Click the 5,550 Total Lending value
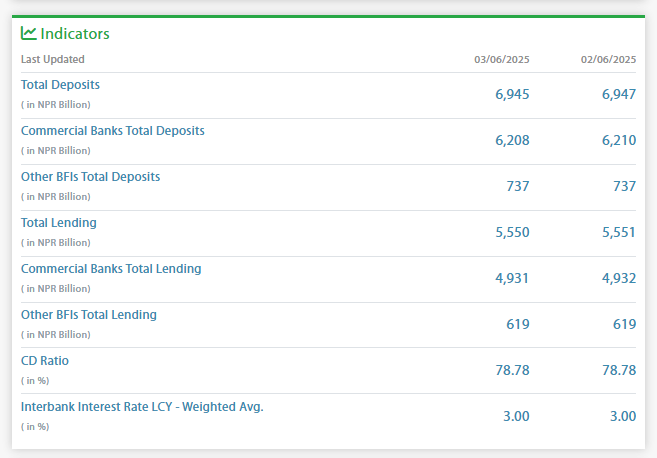Viewport: 657px width, 458px height. [512, 232]
